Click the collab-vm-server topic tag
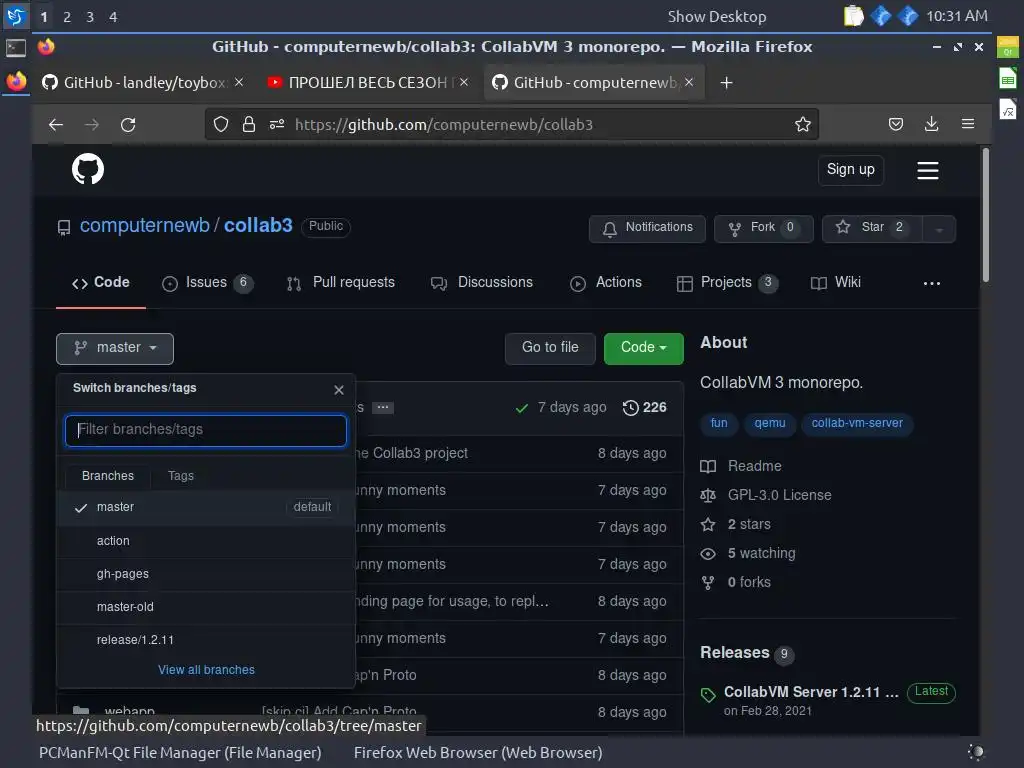 click(x=857, y=423)
